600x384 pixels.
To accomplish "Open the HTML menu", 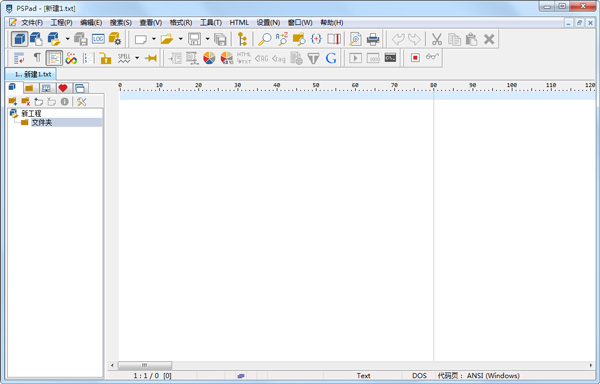I will point(239,23).
